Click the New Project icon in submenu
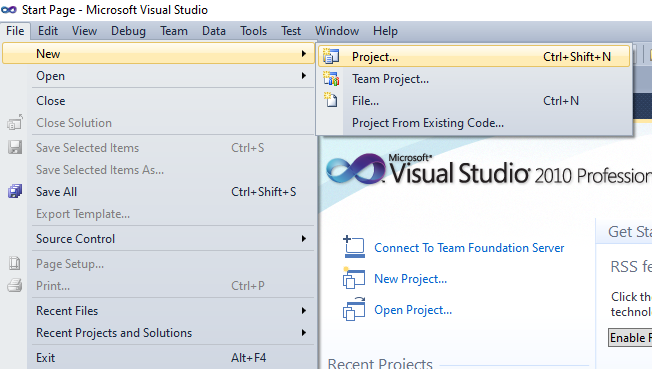 point(331,56)
